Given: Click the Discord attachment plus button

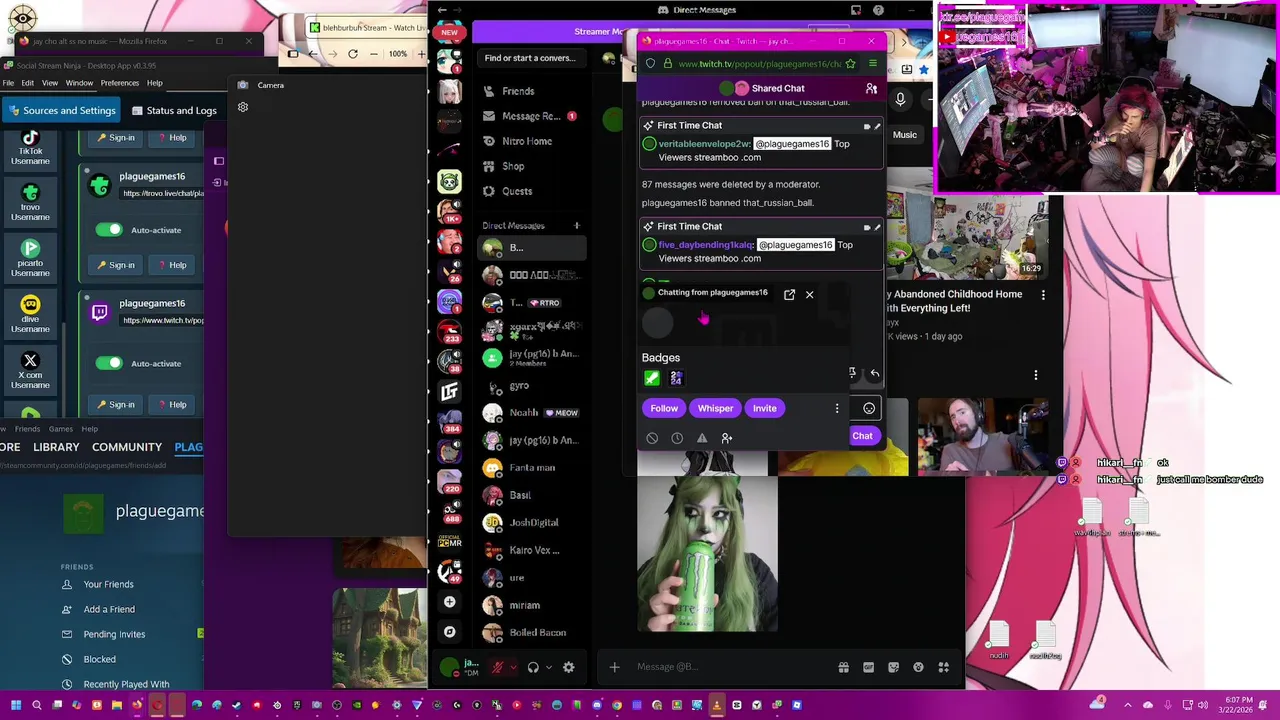Looking at the screenshot, I should coord(614,667).
